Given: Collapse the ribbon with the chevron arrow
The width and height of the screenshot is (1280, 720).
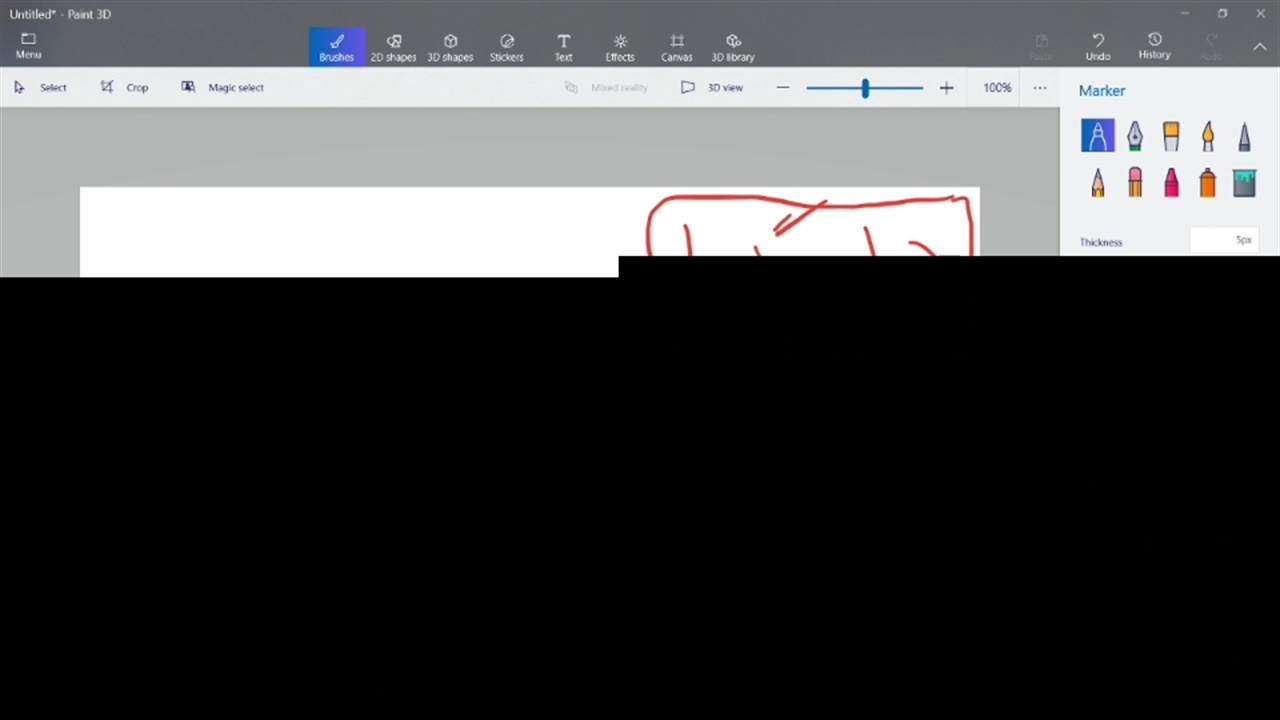Looking at the screenshot, I should pos(1260,47).
